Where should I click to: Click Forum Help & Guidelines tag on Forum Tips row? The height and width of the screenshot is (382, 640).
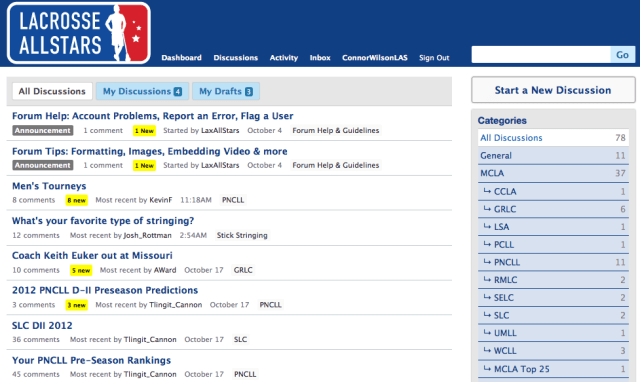pos(336,165)
